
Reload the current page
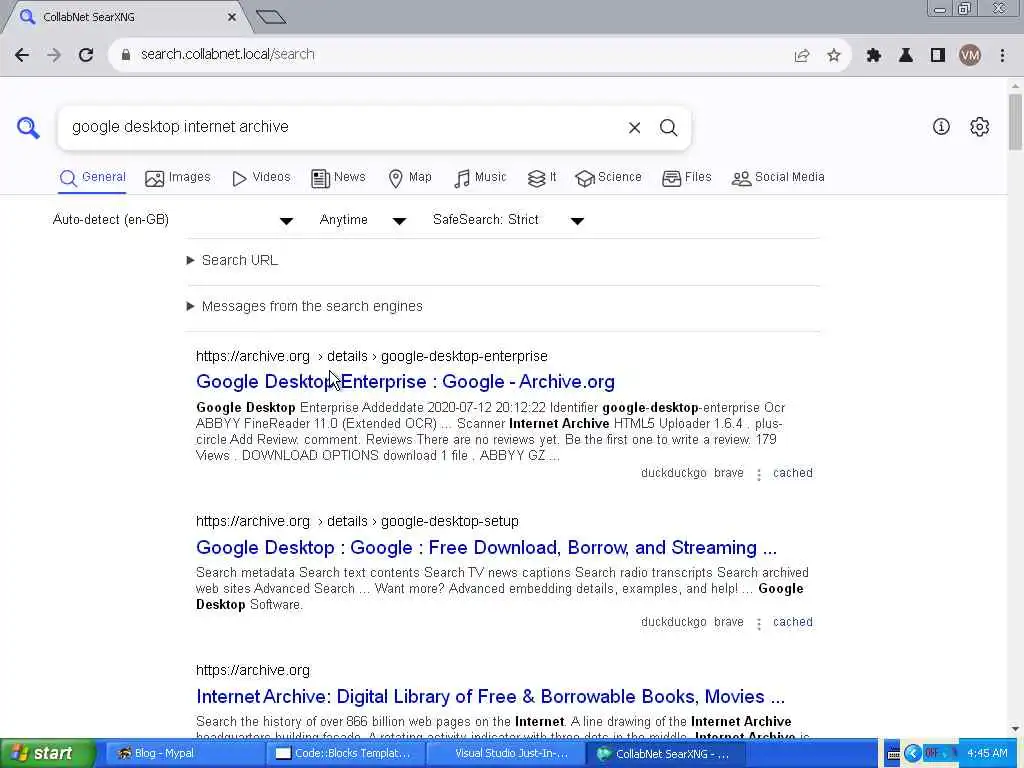coord(86,55)
